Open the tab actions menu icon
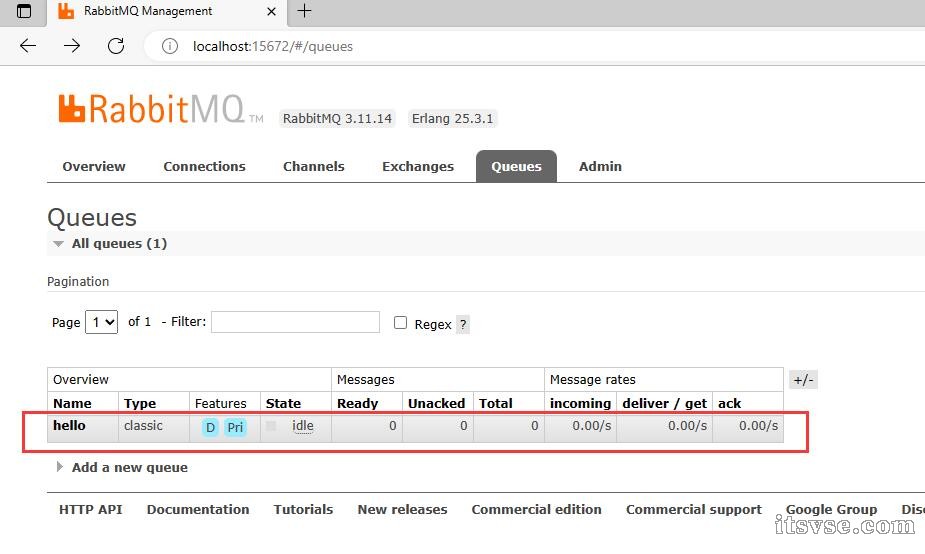Viewport: 925px width, 554px height. coord(24,11)
